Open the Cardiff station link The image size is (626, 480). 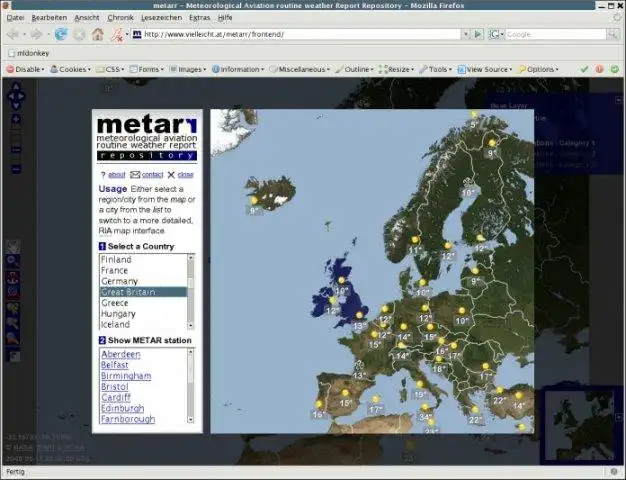tap(116, 398)
